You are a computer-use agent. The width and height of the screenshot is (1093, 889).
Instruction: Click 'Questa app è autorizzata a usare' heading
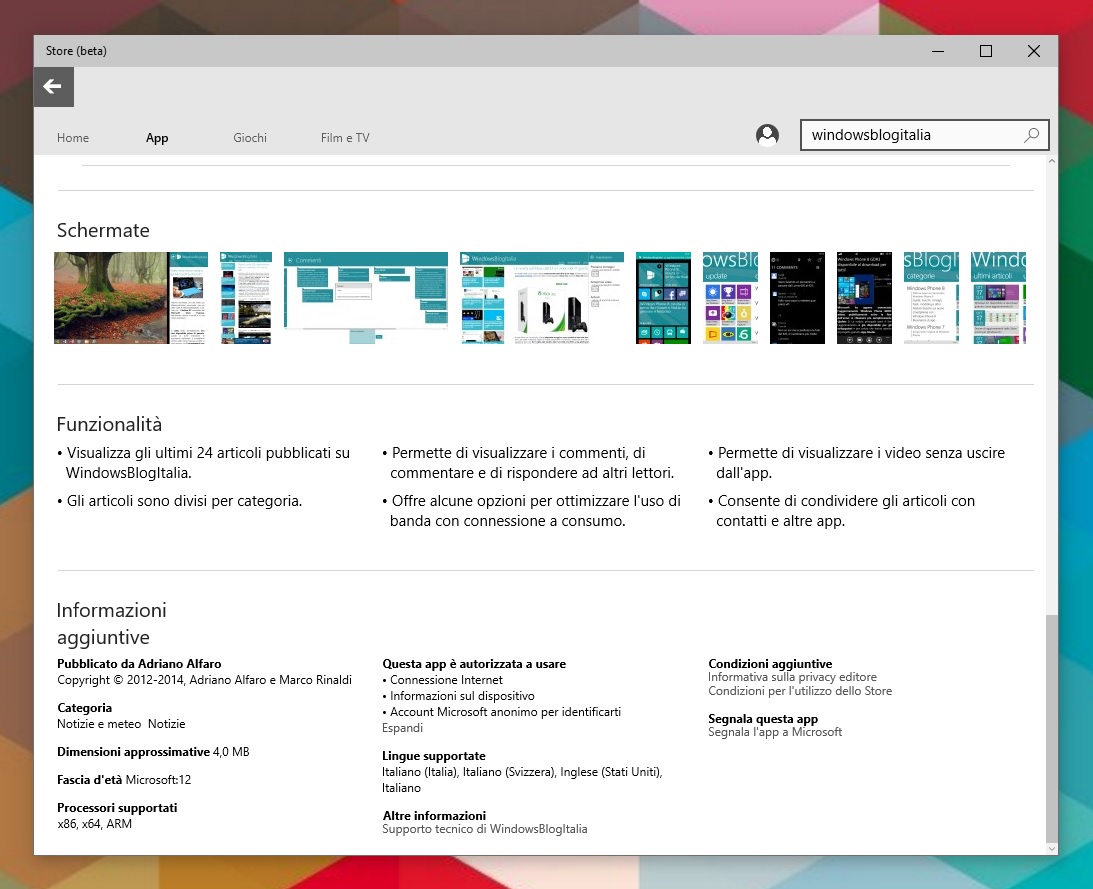click(474, 664)
